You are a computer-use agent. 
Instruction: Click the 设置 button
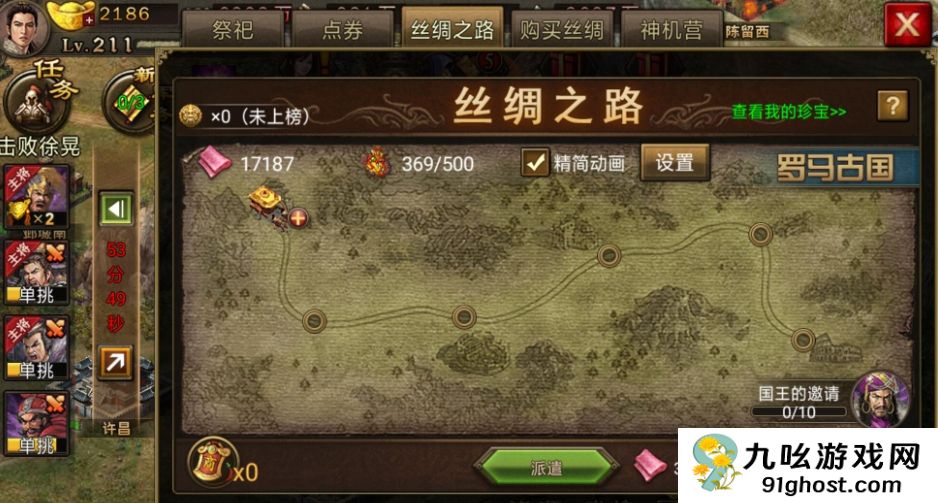(675, 162)
